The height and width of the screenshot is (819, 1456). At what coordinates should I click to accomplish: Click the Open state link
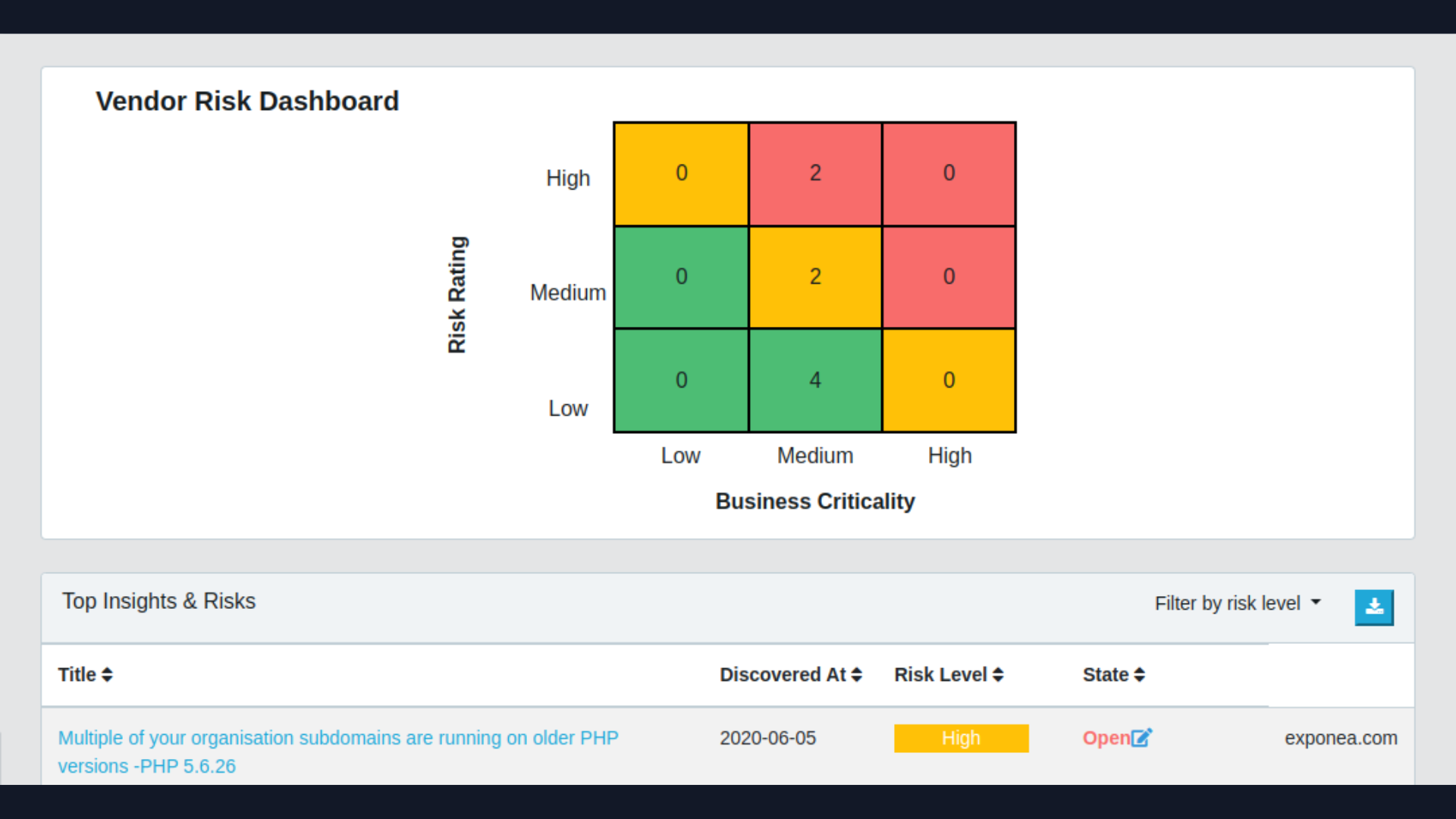click(x=1104, y=738)
